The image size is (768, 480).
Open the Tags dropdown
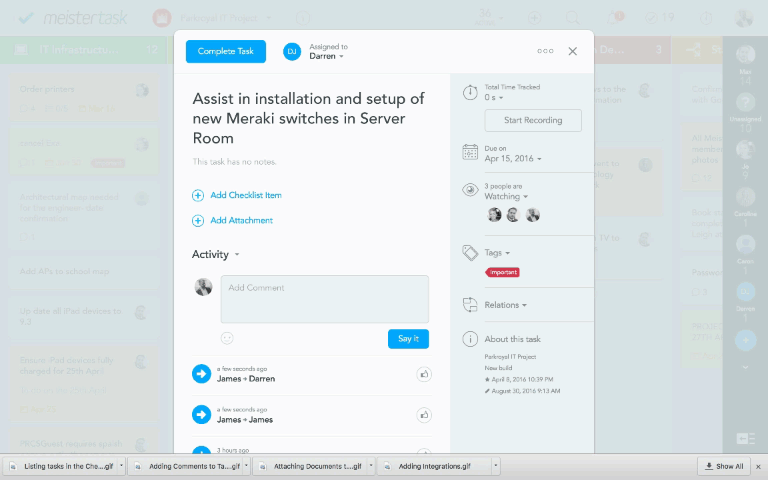(497, 253)
